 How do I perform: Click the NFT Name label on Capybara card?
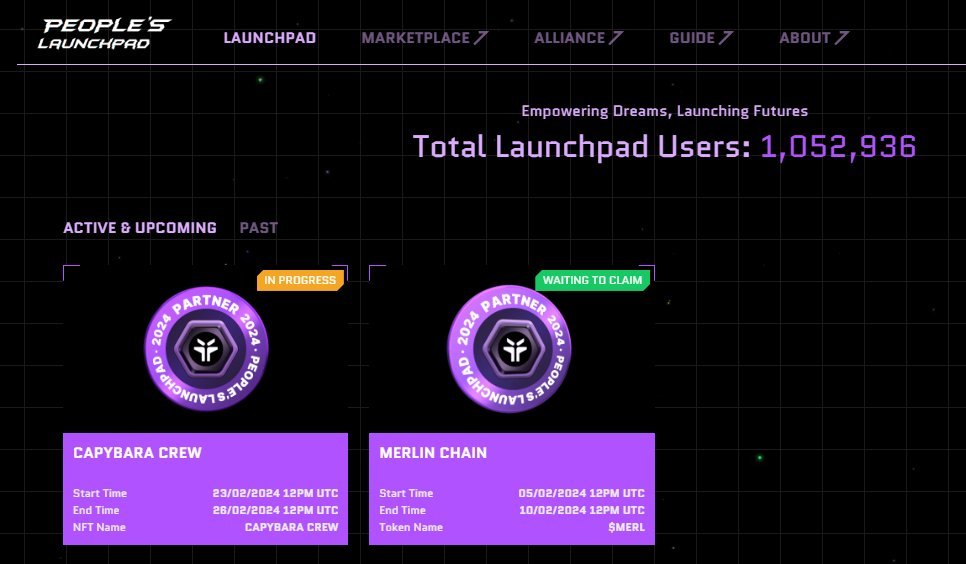point(99,528)
